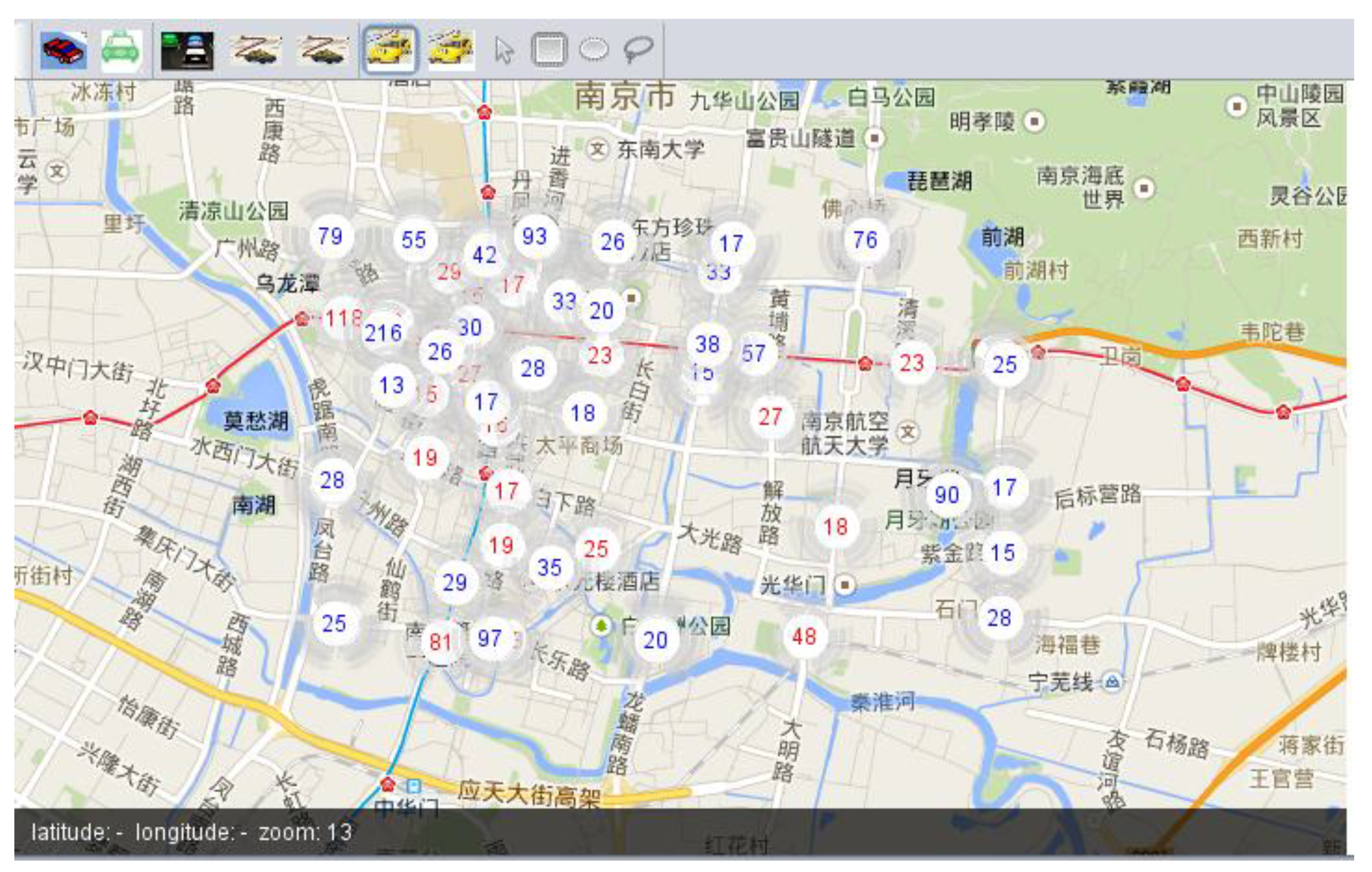This screenshot has width=1372, height=872.
Task: Toggle the highlighted yellow taxi icon
Action: point(390,50)
